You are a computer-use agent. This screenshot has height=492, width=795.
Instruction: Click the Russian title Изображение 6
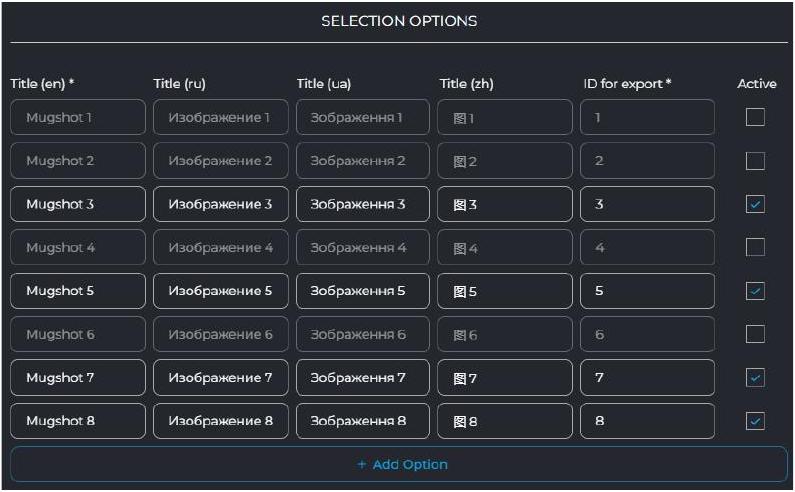tap(221, 334)
